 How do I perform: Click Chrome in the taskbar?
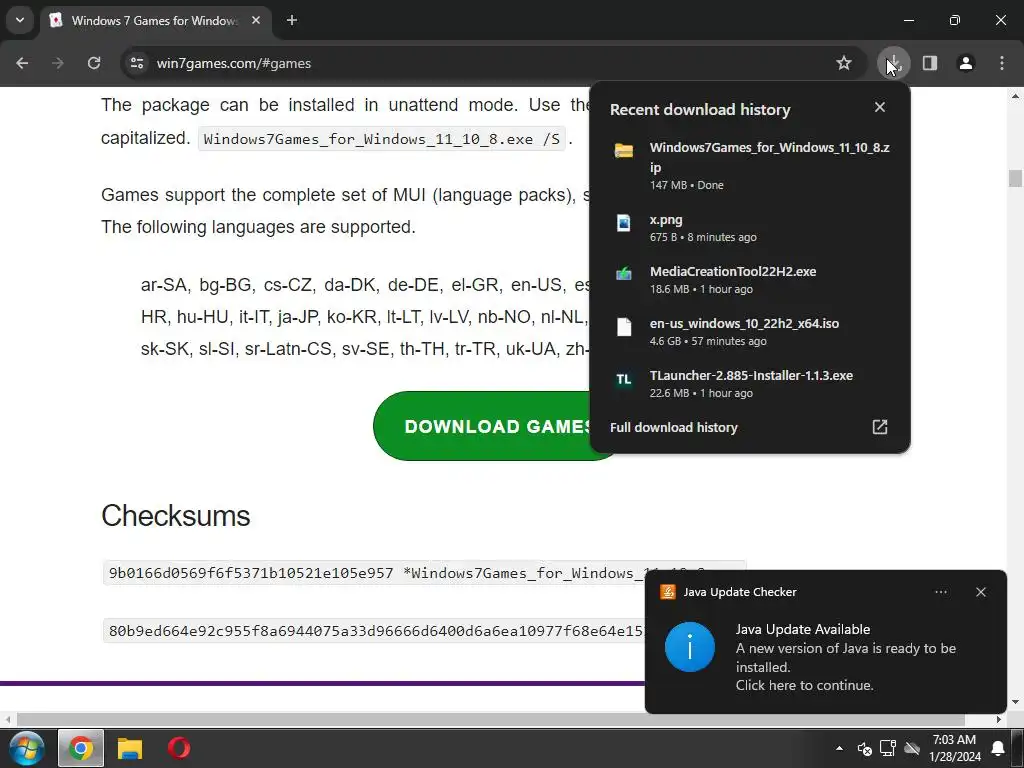tap(80, 748)
